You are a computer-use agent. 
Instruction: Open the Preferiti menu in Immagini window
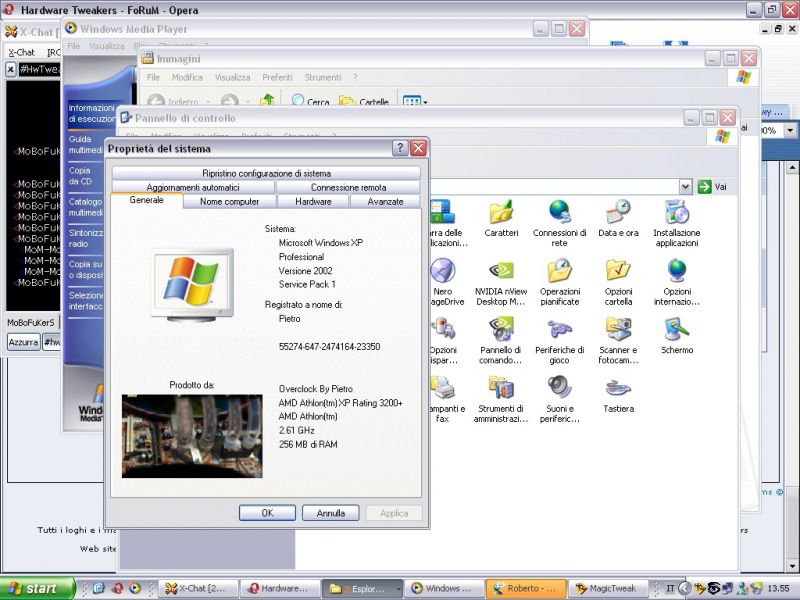[277, 78]
